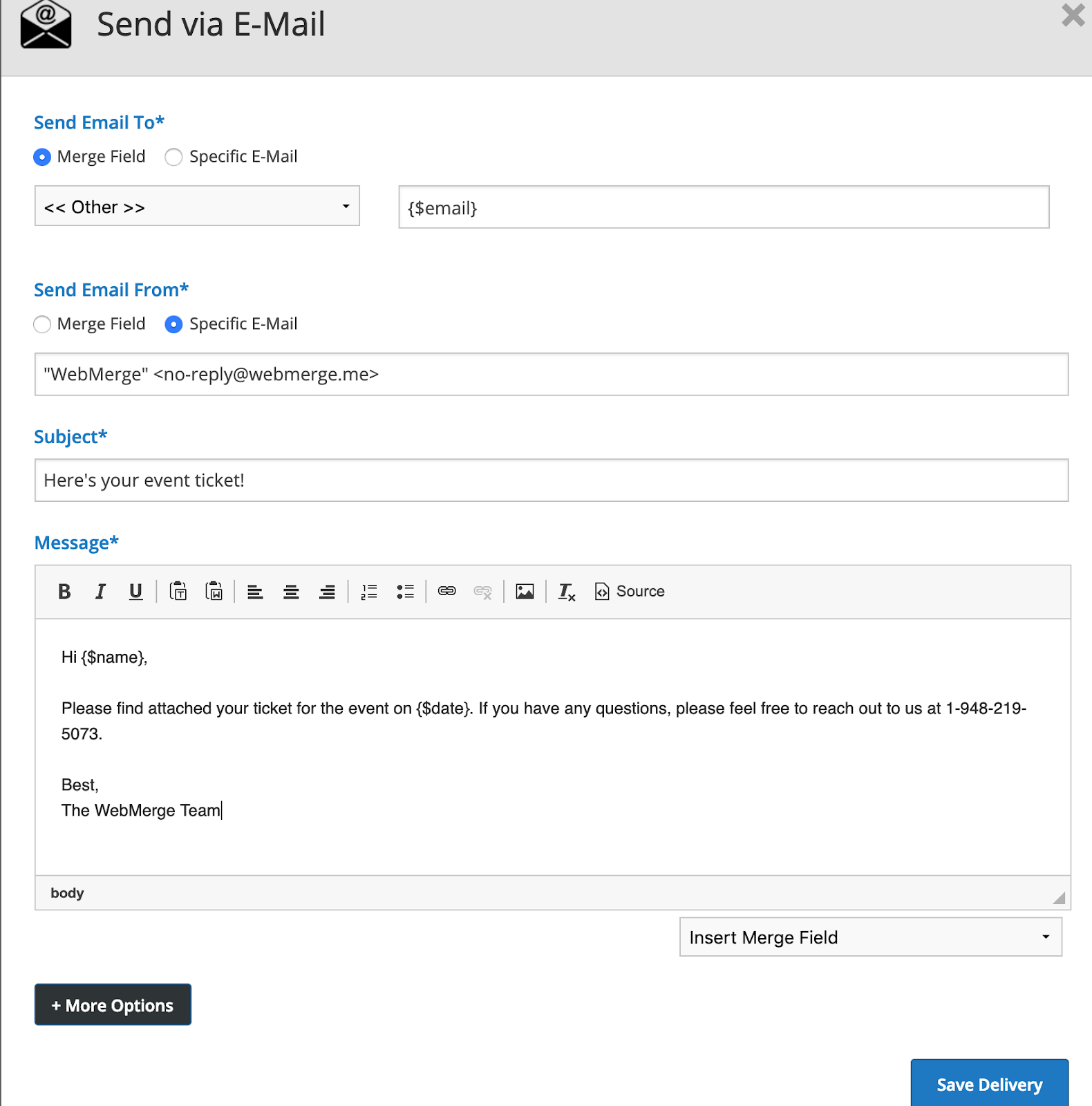Image resolution: width=1092 pixels, height=1106 pixels.
Task: Insert a numbered list
Action: [x=369, y=592]
